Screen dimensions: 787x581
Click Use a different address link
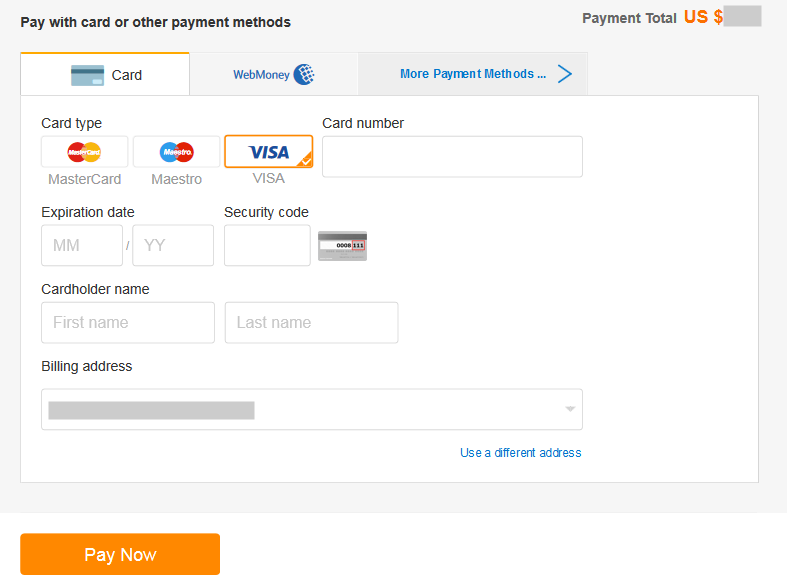pyautogui.click(x=520, y=453)
